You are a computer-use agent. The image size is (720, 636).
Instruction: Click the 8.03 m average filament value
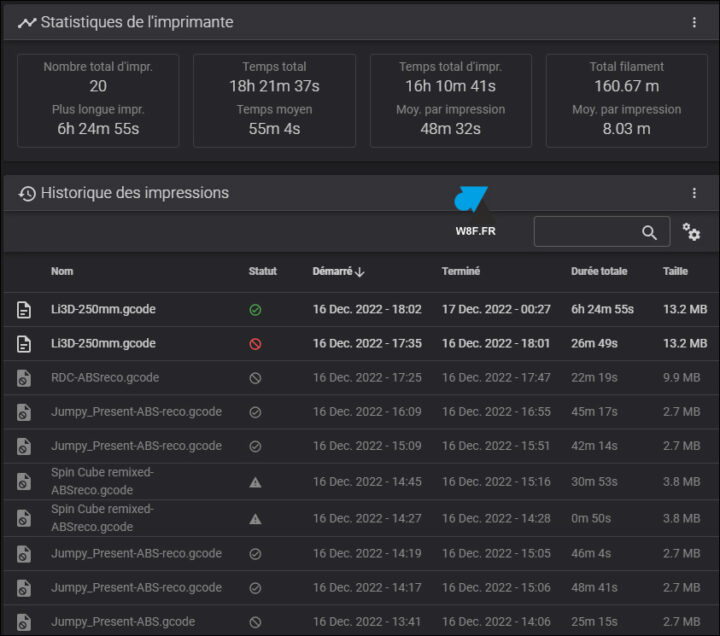tap(627, 129)
